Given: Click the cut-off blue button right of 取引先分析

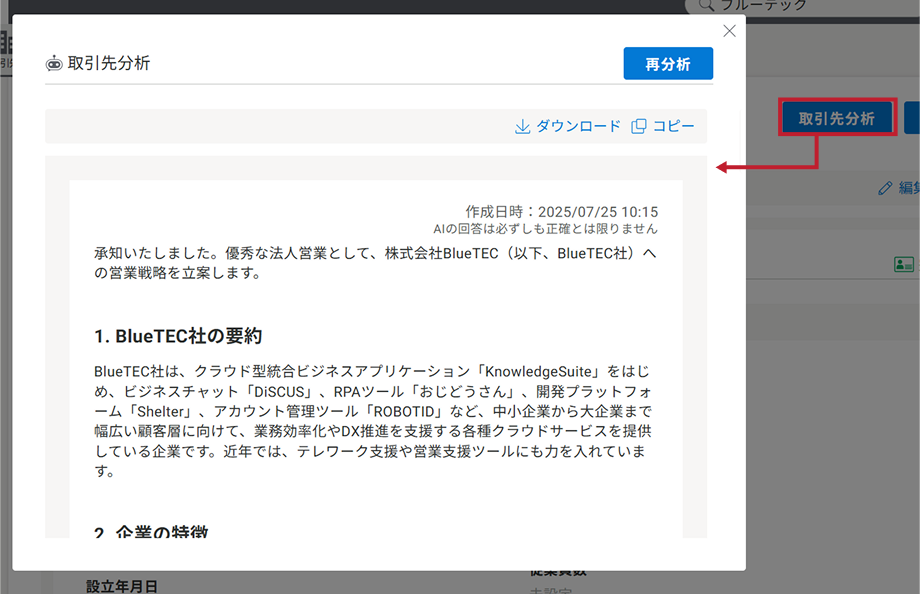Looking at the screenshot, I should (x=911, y=118).
